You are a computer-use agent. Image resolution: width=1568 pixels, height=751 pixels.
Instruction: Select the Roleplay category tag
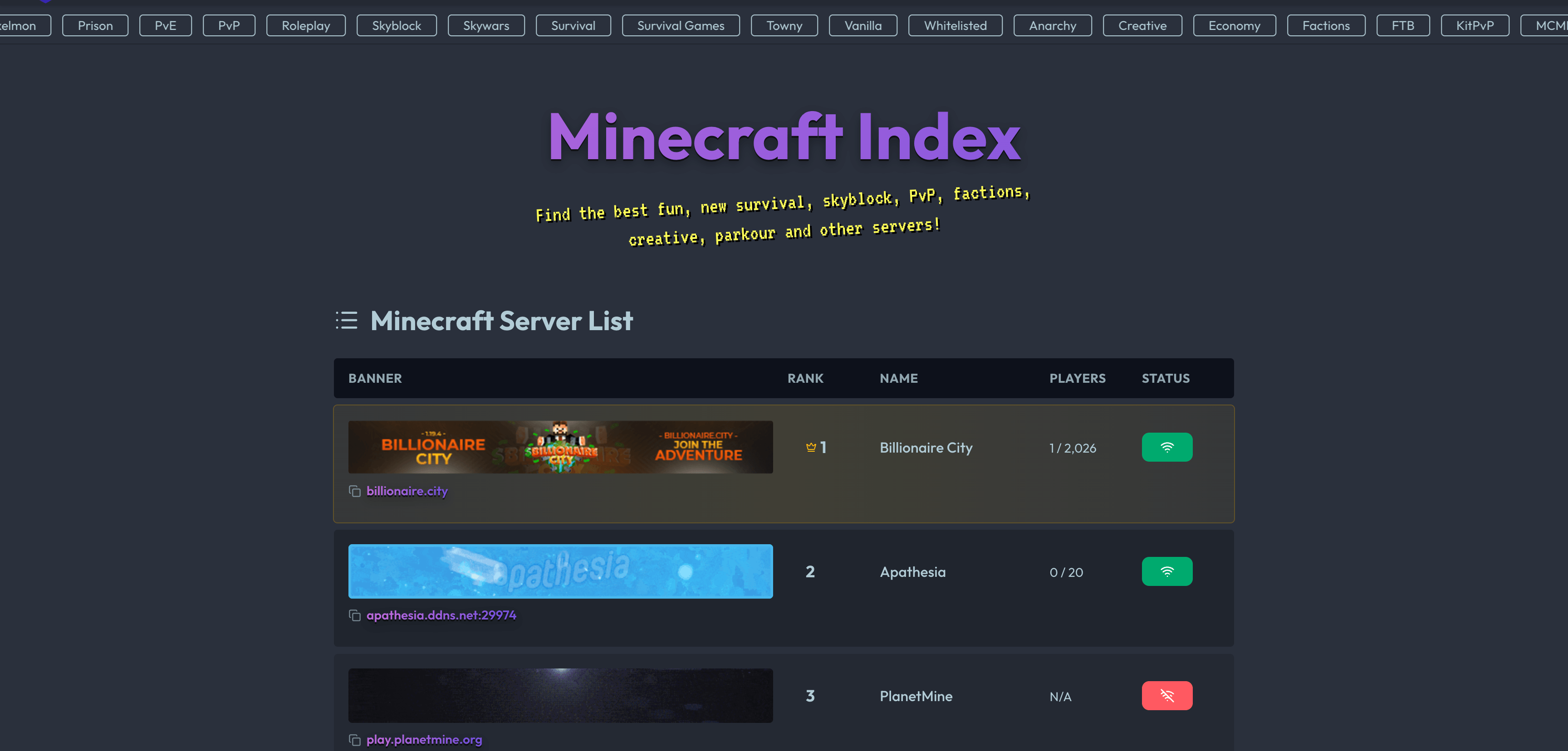306,25
